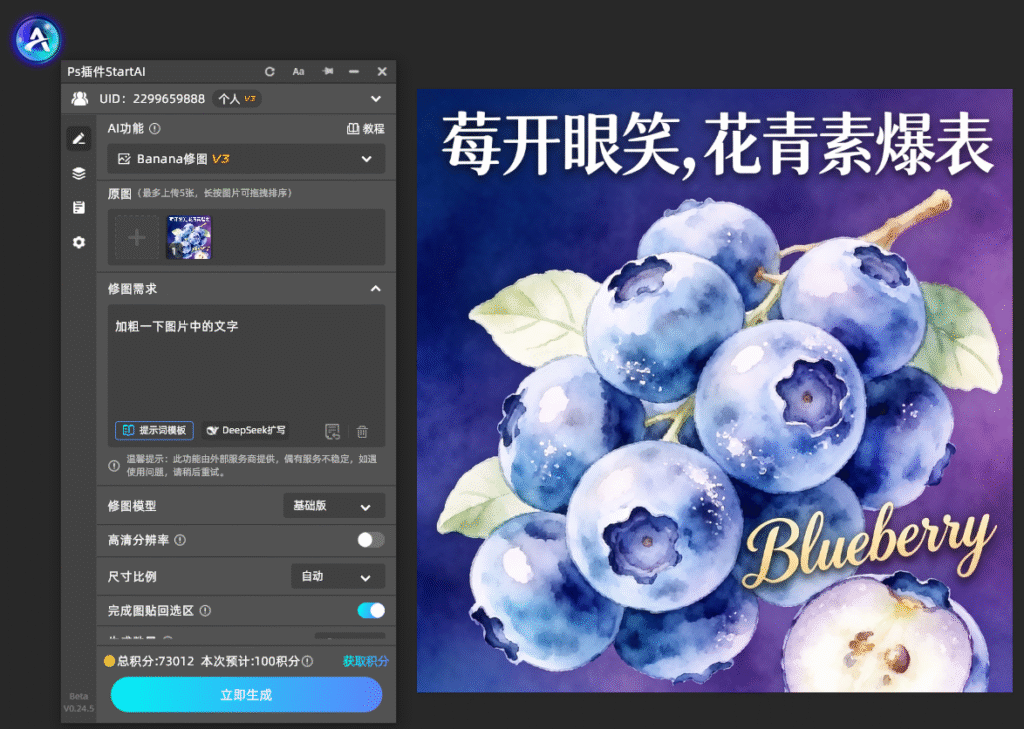Click the Aa font size icon
The width and height of the screenshot is (1024, 729).
click(x=298, y=72)
